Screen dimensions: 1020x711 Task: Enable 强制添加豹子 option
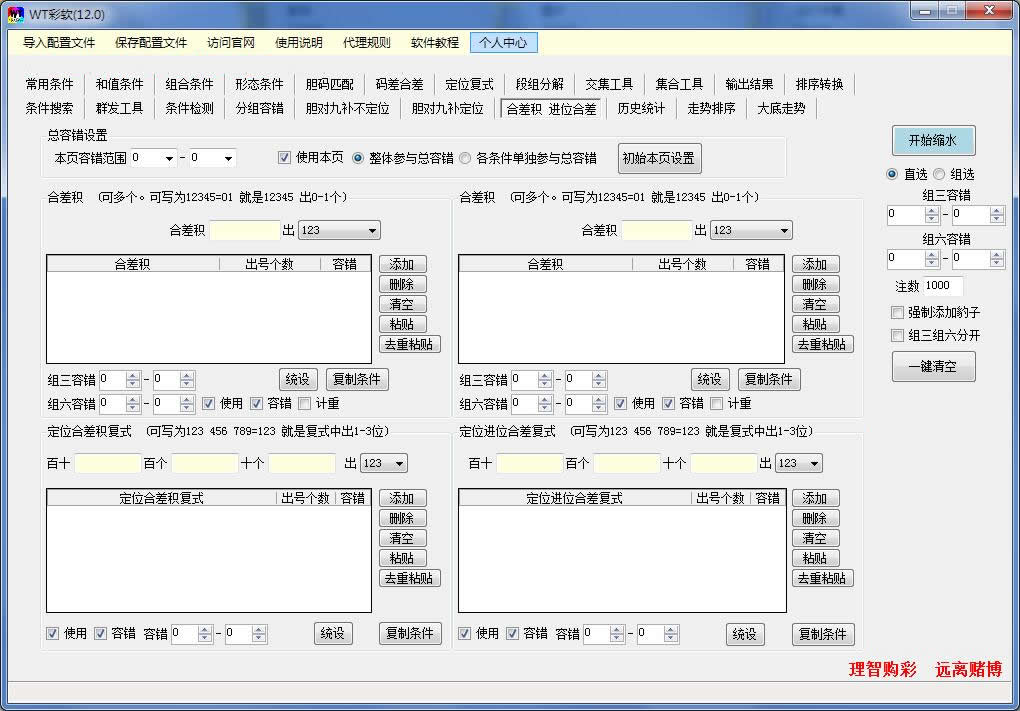click(895, 314)
